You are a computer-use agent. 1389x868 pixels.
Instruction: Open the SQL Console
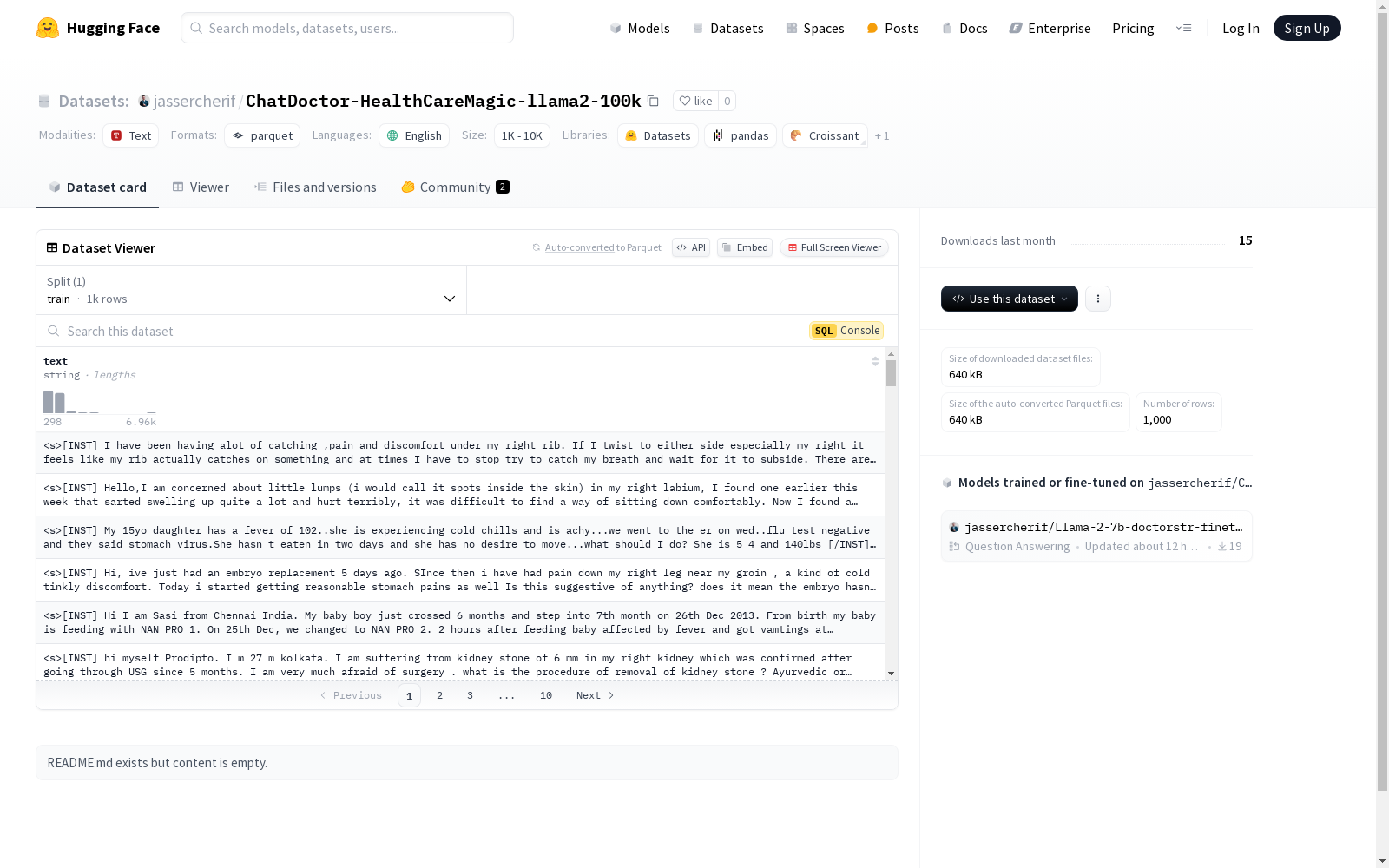coord(846,331)
